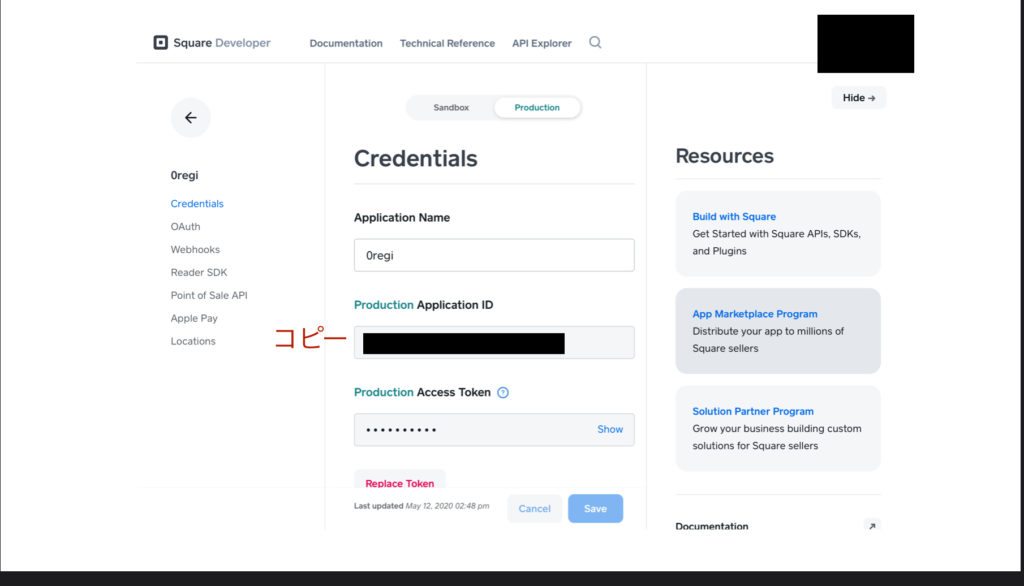This screenshot has height=586, width=1024.
Task: Open Documentation in top navigation
Action: pos(346,44)
